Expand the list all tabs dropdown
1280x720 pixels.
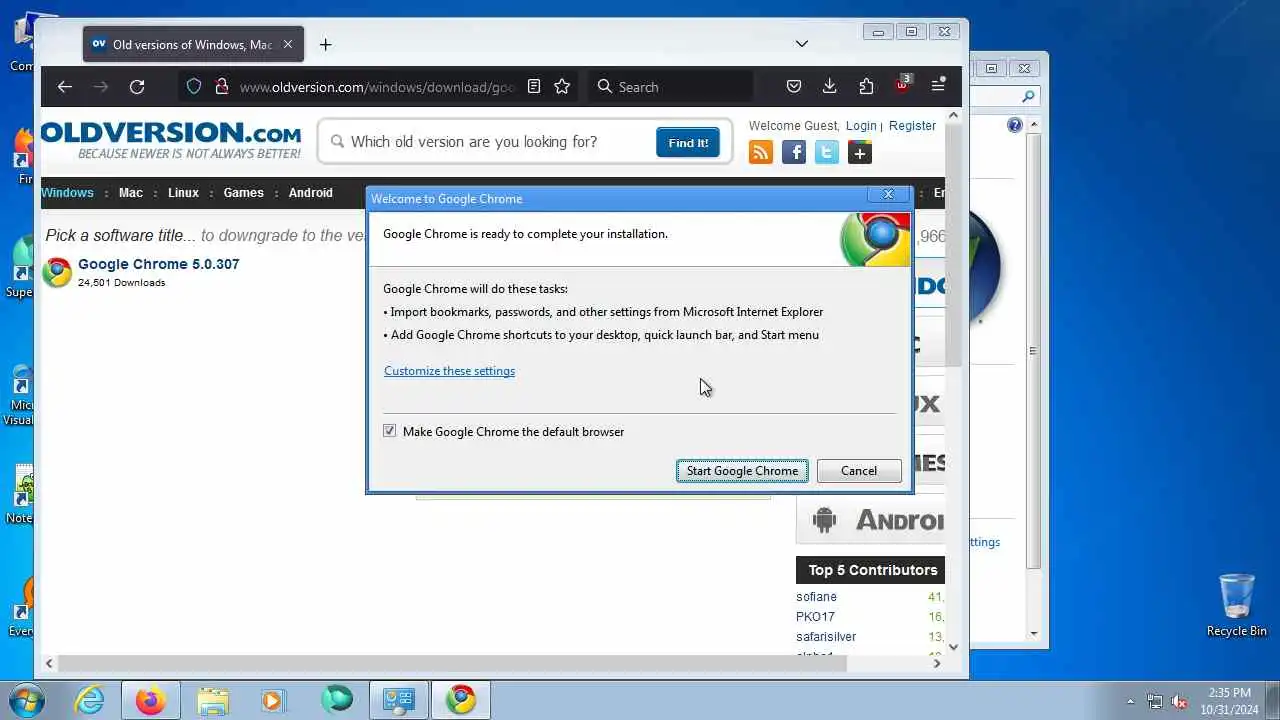[x=801, y=44]
